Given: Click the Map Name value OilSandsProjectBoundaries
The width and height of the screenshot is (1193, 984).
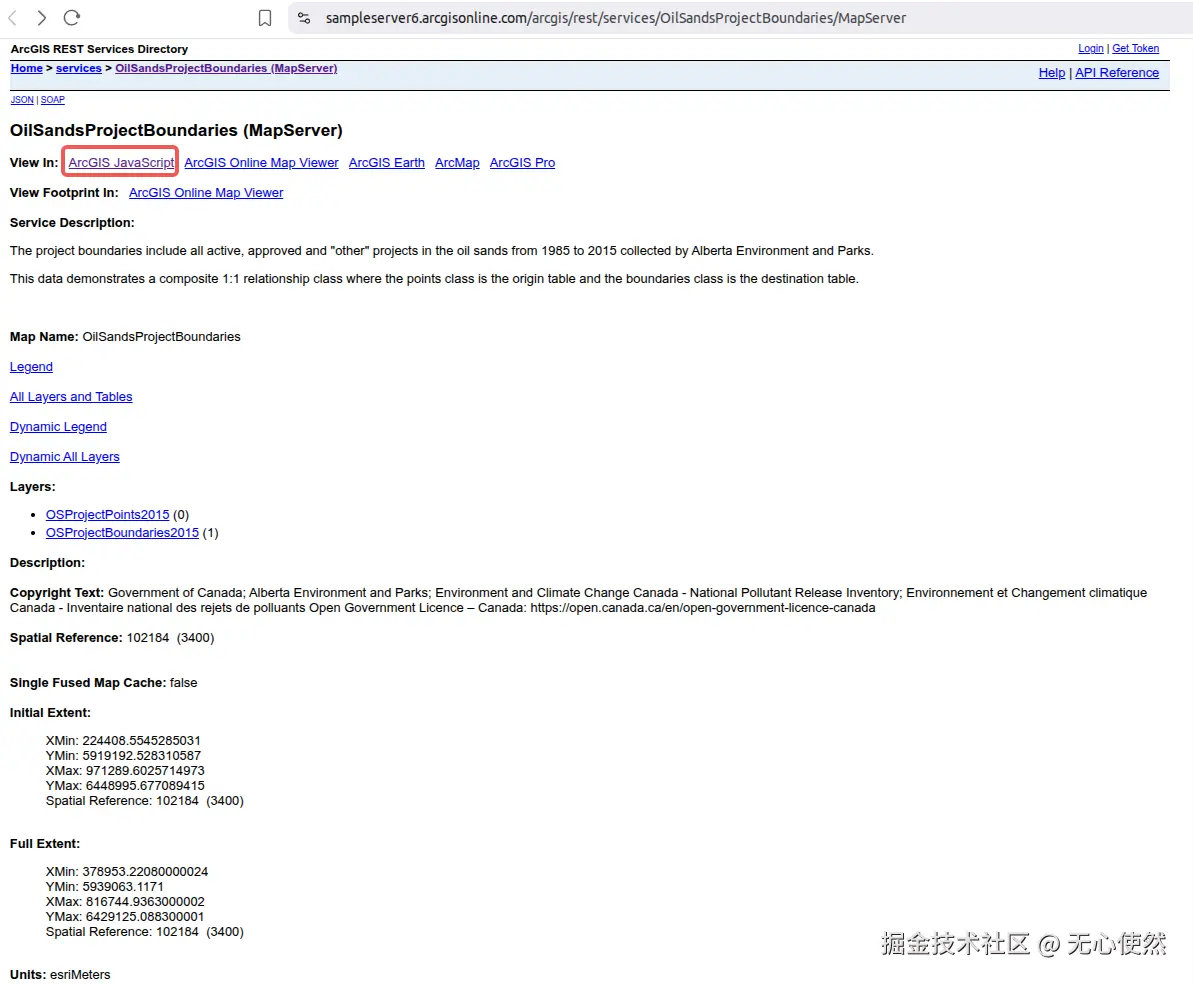Looking at the screenshot, I should (161, 337).
